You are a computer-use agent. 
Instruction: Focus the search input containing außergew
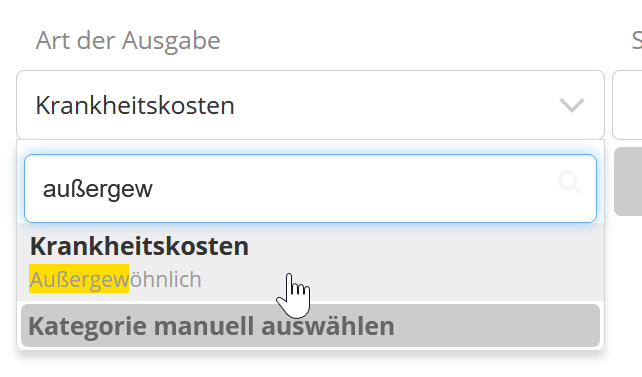[310, 189]
